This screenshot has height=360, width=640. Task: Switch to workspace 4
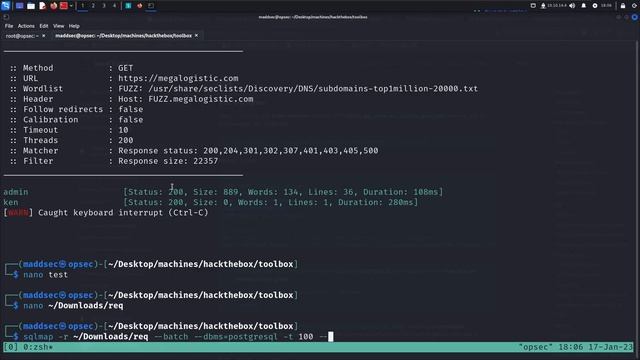(x=114, y=6)
